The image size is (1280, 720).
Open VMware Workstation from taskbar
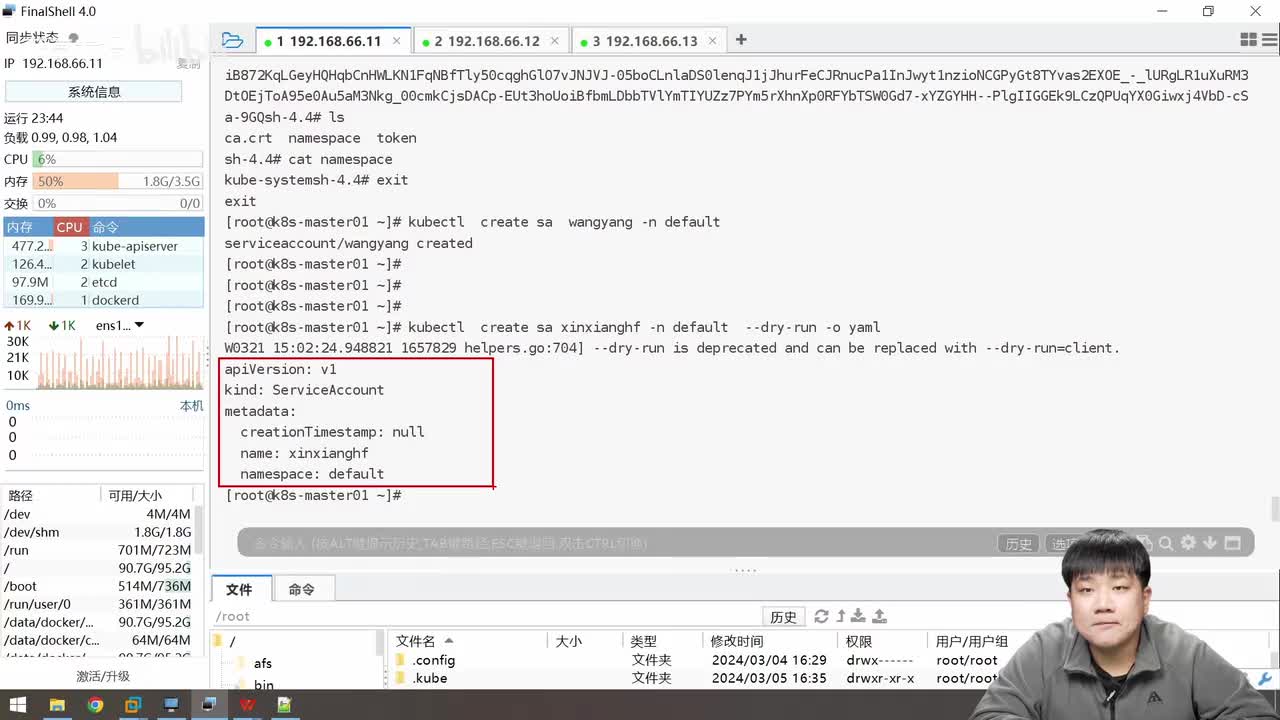pyautogui.click(x=133, y=705)
